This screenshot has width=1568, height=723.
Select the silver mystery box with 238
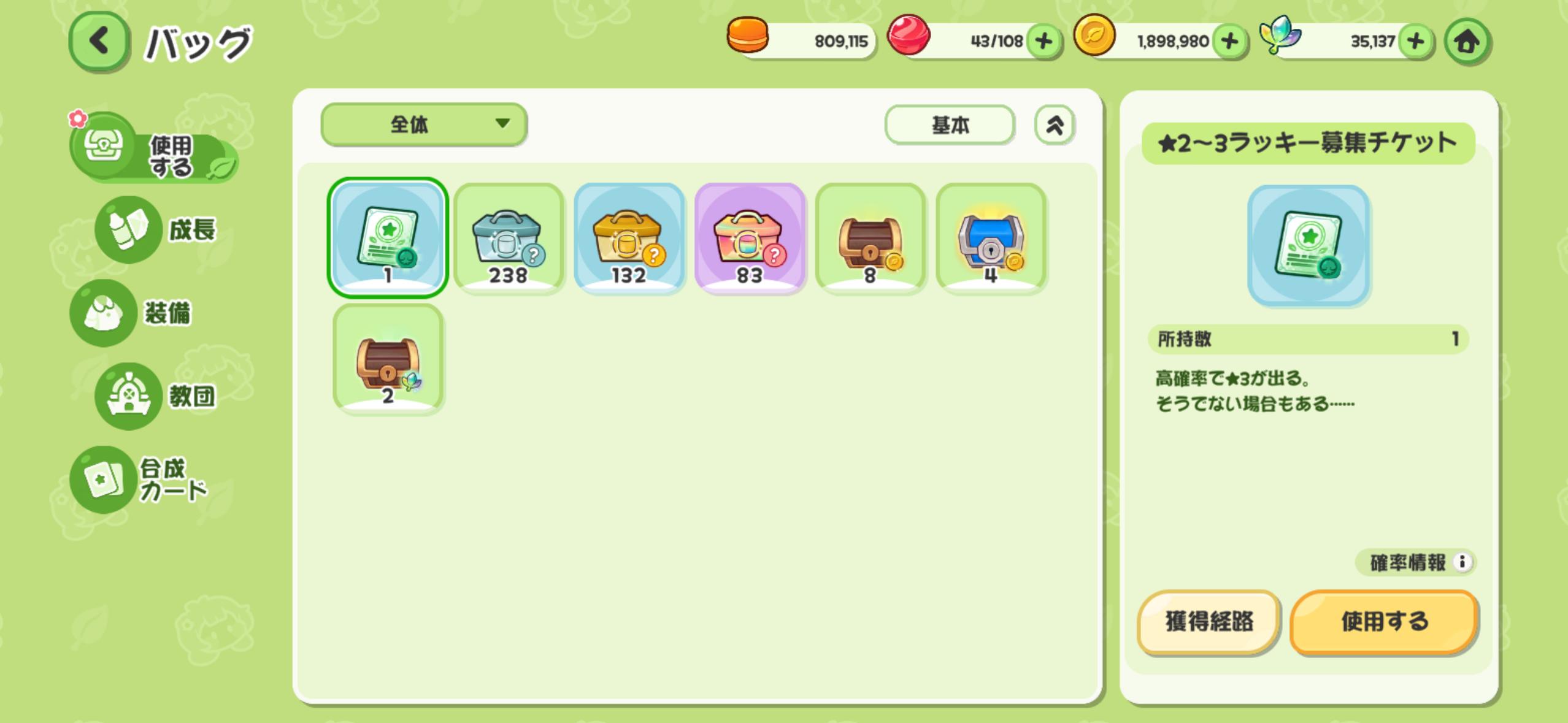(509, 239)
